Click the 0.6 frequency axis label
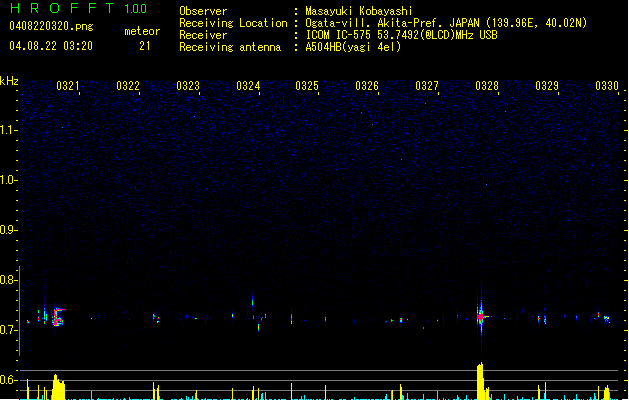629x400 pixels. tap(7, 380)
